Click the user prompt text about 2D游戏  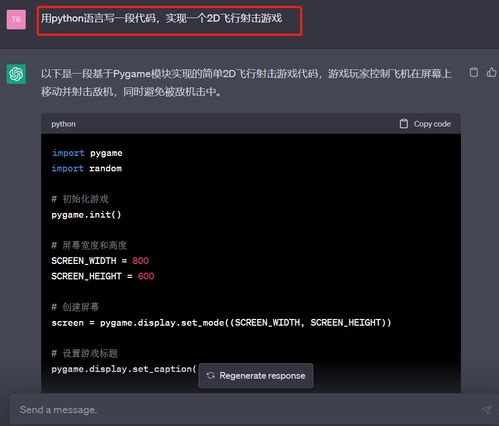(x=162, y=18)
